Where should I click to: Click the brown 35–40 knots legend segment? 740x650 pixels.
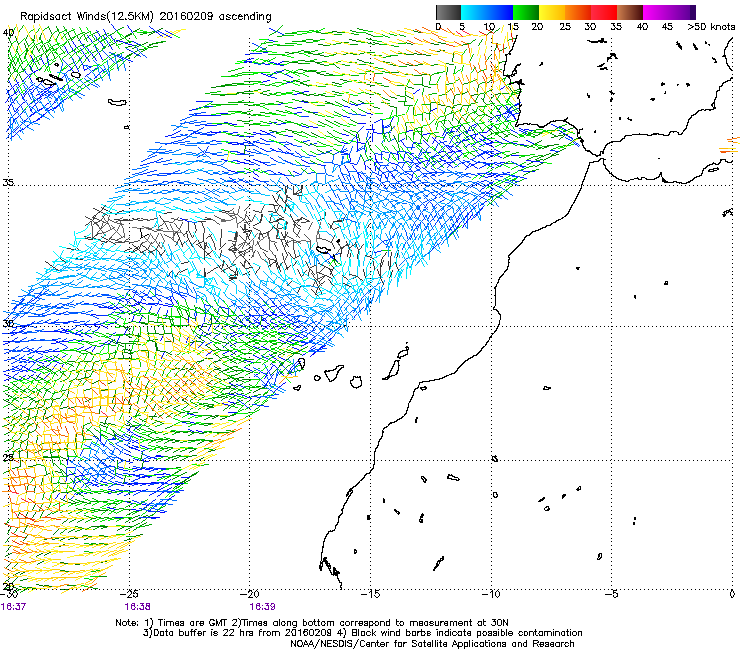tap(630, 12)
